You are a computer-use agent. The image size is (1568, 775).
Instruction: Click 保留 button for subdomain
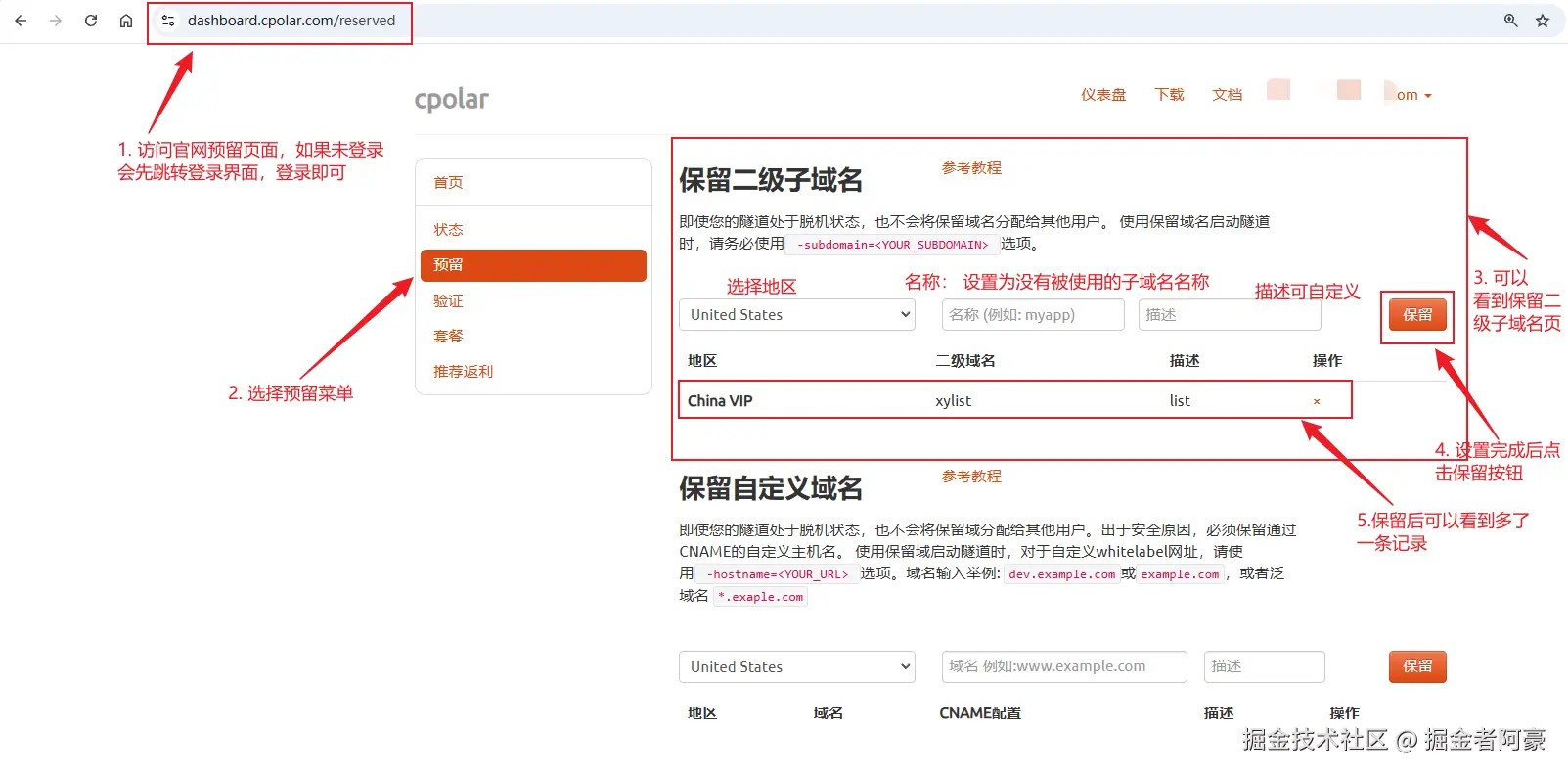[1417, 315]
